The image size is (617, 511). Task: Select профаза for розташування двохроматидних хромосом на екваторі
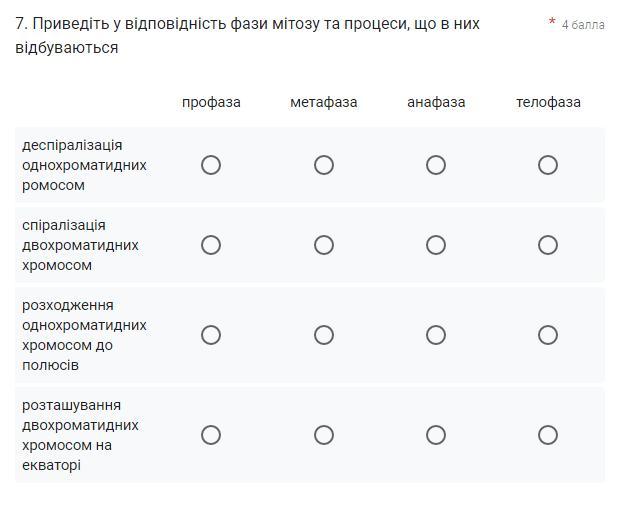coord(211,435)
